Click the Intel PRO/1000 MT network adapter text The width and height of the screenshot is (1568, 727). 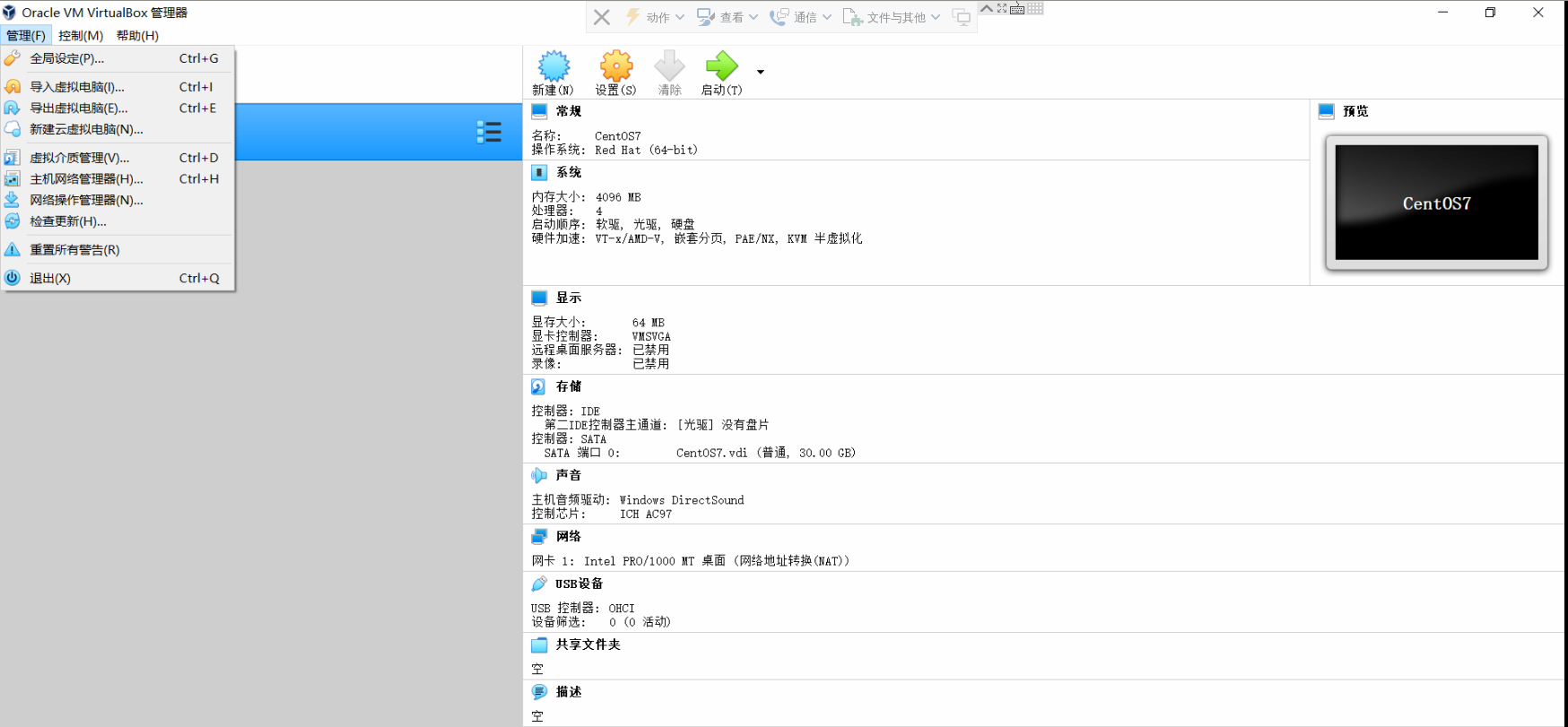pyautogui.click(x=716, y=561)
